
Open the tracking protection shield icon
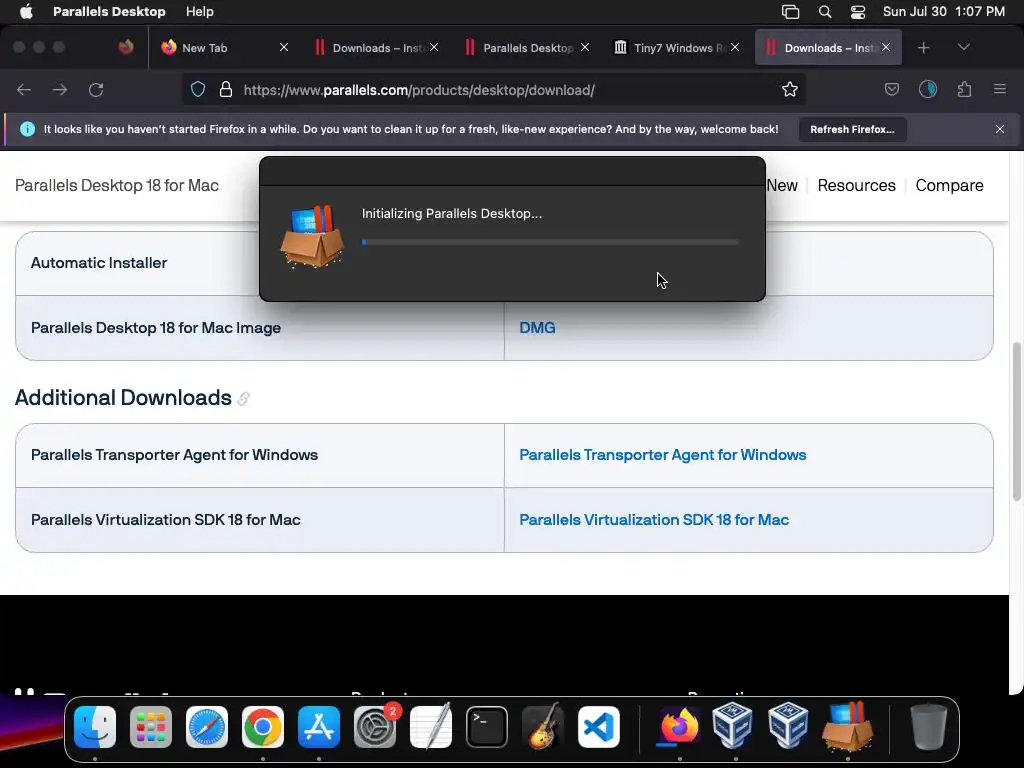(x=198, y=90)
